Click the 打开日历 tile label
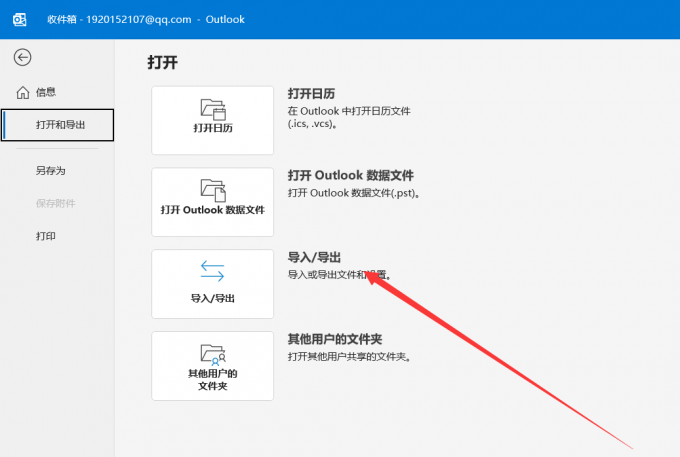 [213, 128]
